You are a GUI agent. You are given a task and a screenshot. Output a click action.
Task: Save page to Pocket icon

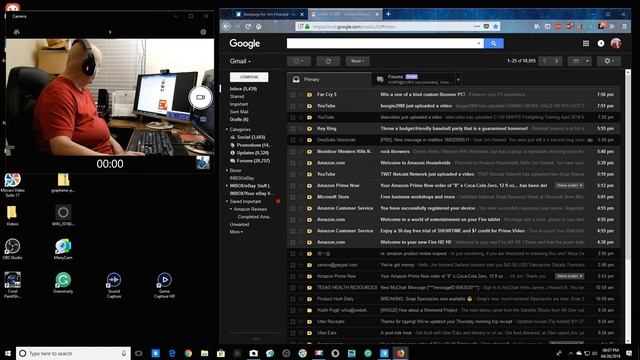[486, 27]
